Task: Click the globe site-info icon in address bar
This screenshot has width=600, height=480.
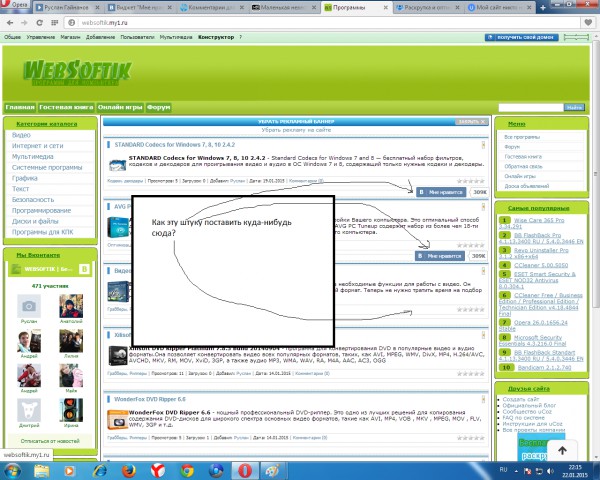Action: (72, 23)
